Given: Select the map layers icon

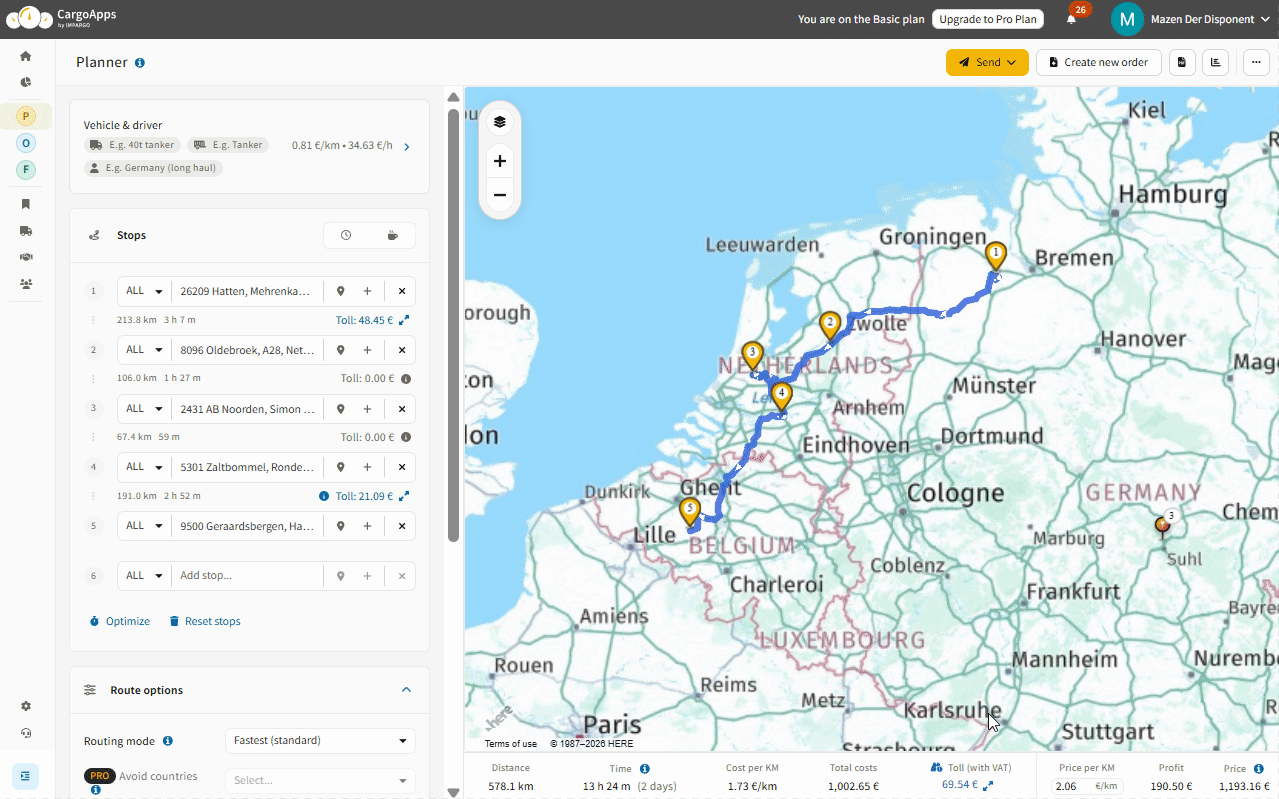Looking at the screenshot, I should (499, 121).
